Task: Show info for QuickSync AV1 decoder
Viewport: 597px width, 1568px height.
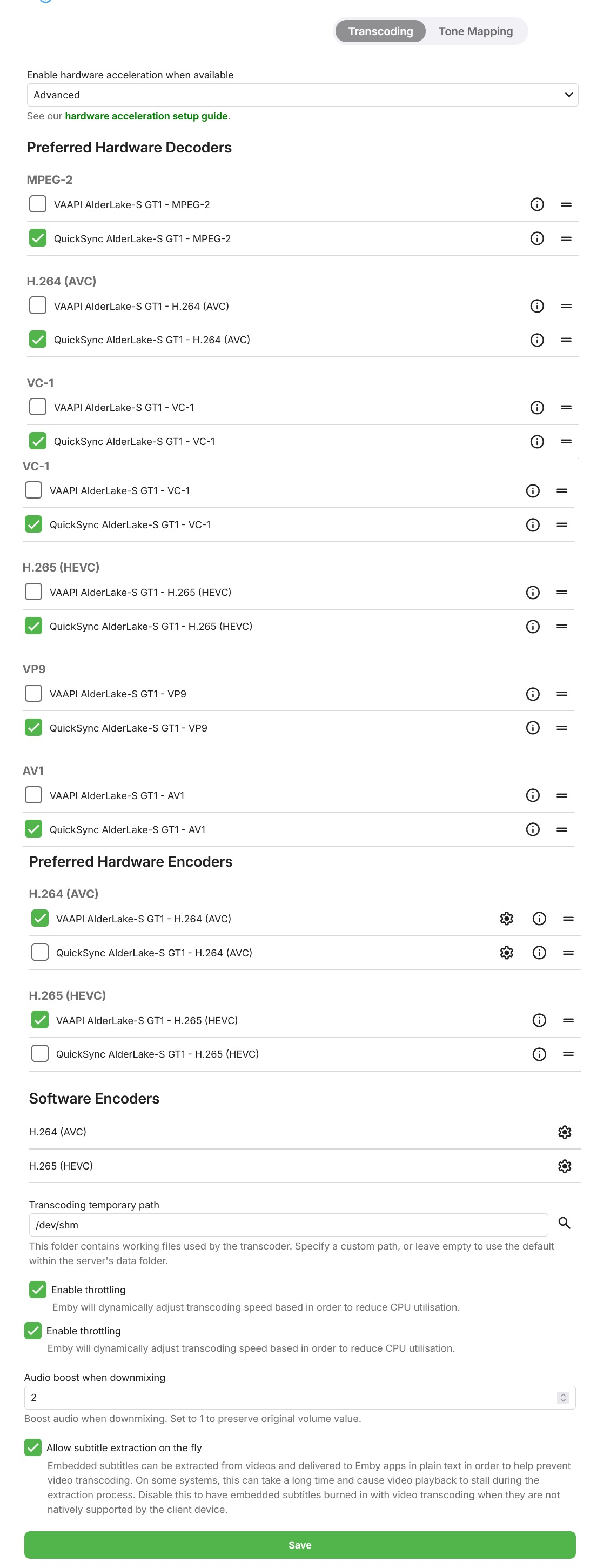Action: pos(533,829)
